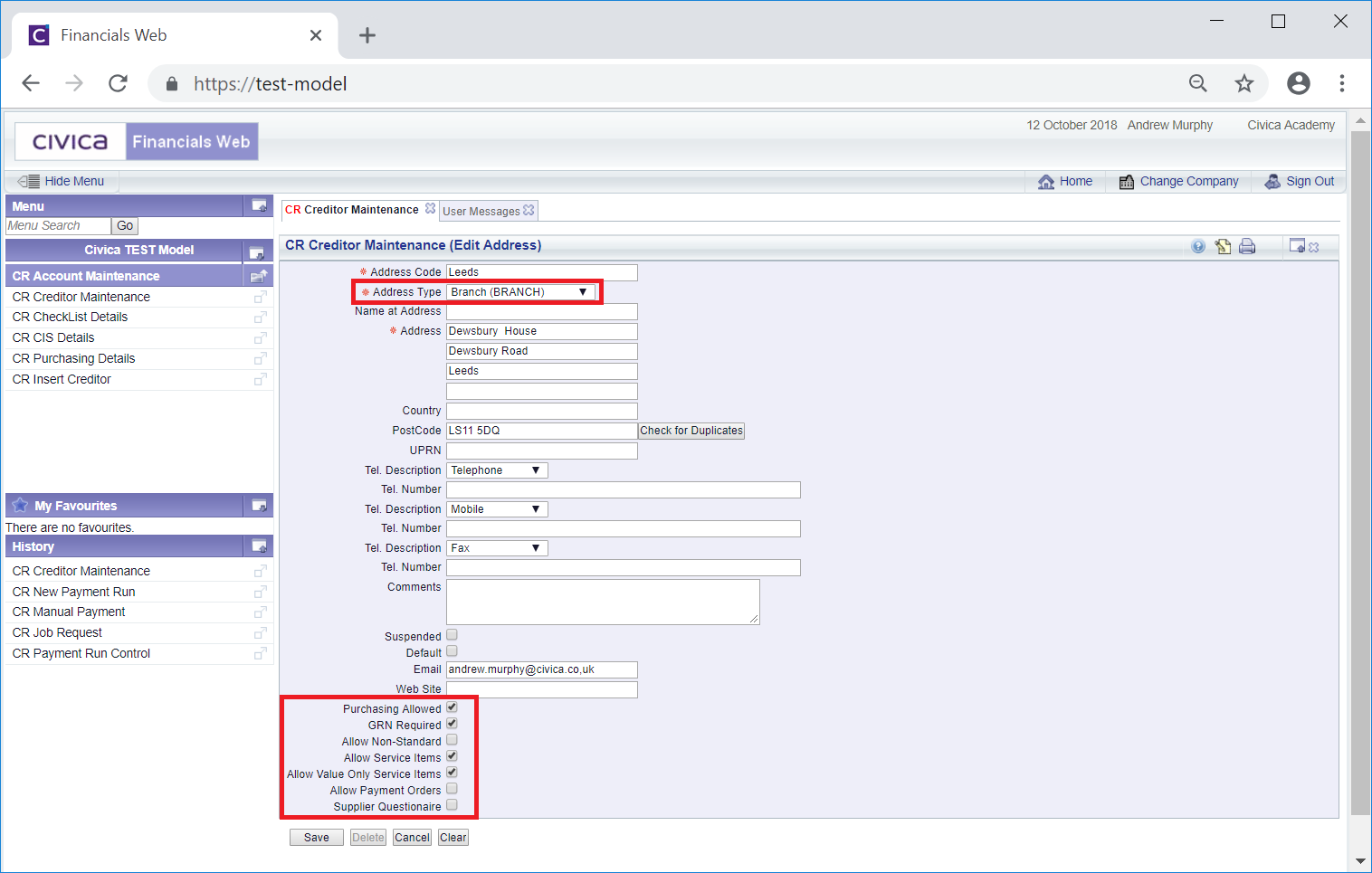
Task: Open the help icon in form header
Action: (1198, 246)
